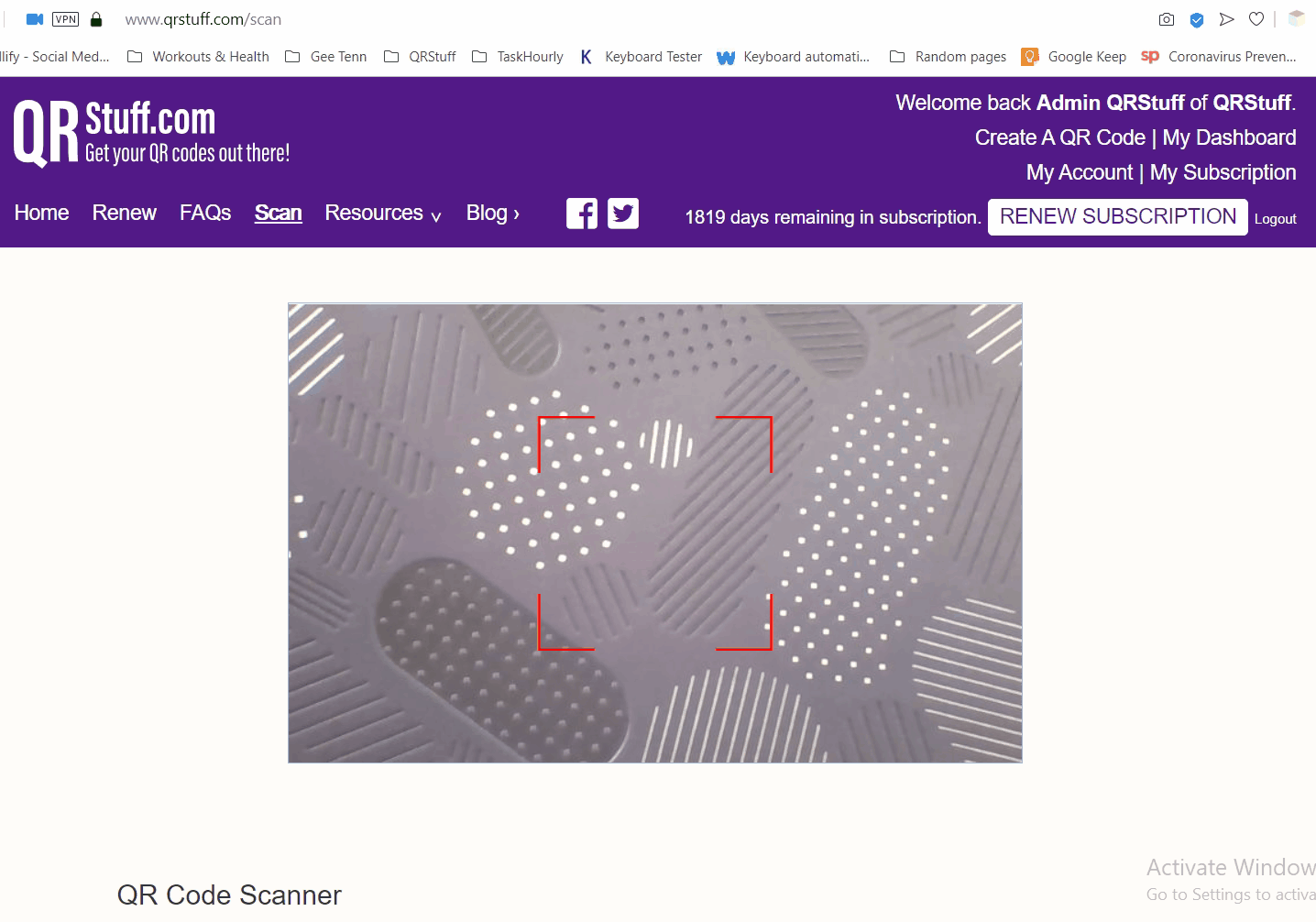The height and width of the screenshot is (922, 1316).
Task: Click the URL in the address bar
Action: (203, 19)
